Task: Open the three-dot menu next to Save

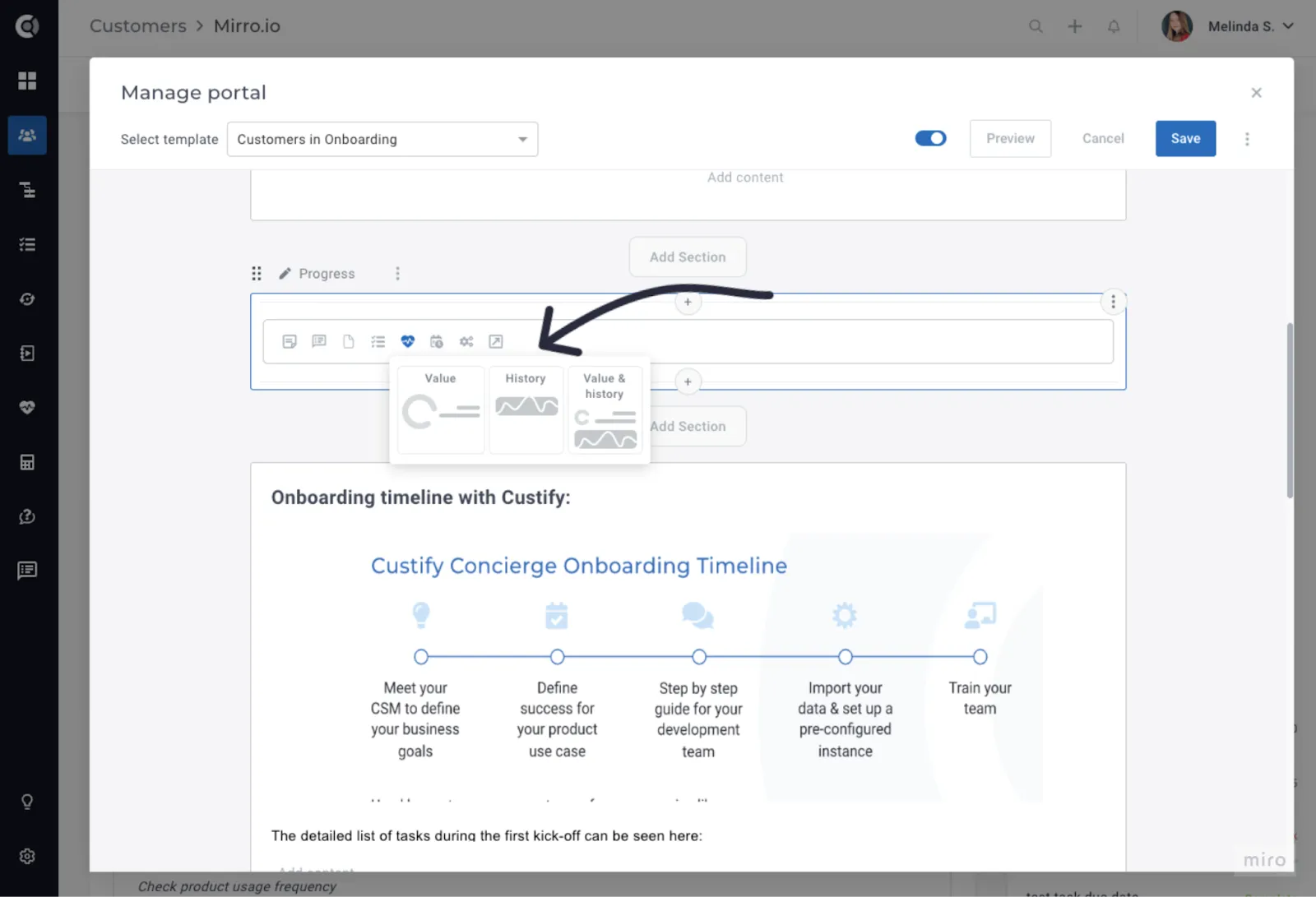Action: click(x=1247, y=139)
